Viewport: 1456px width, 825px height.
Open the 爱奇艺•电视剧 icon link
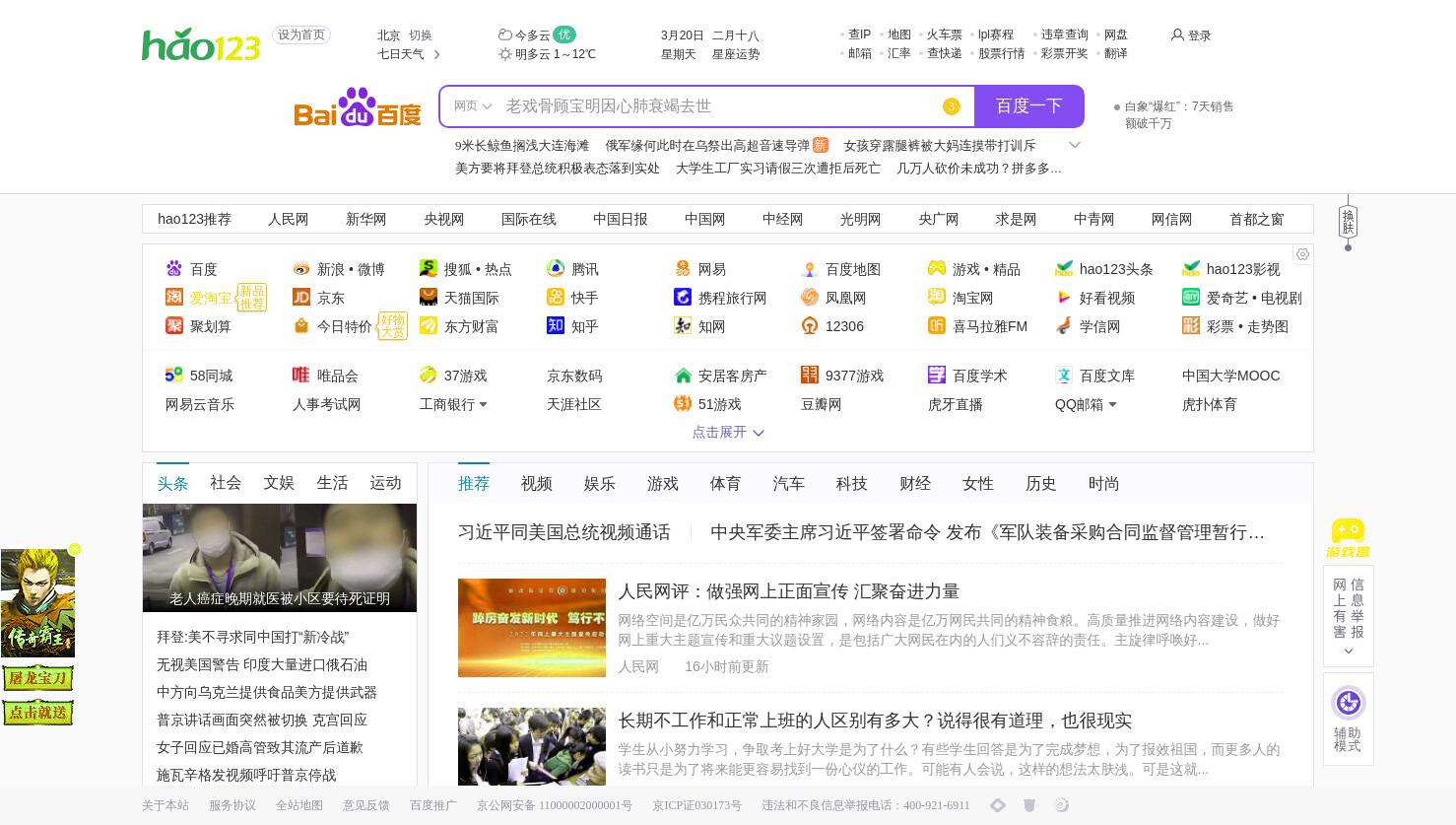pyautogui.click(x=1191, y=297)
